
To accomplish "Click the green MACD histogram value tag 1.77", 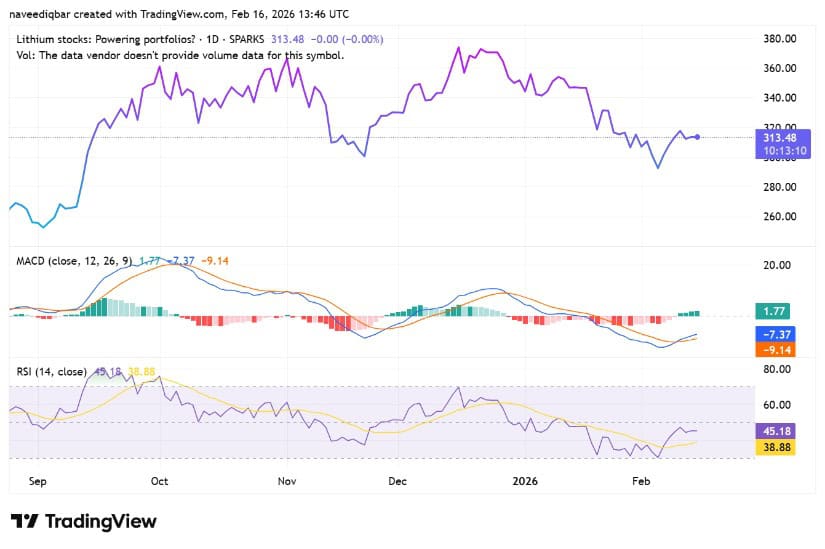I will coord(774,313).
